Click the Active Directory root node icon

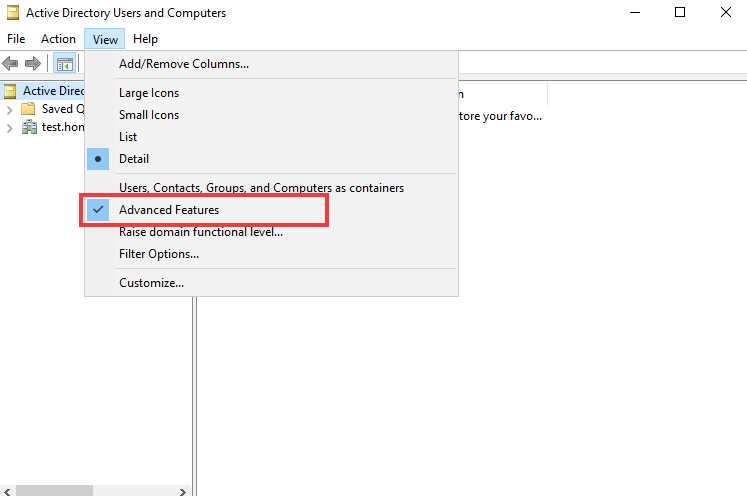tap(10, 90)
